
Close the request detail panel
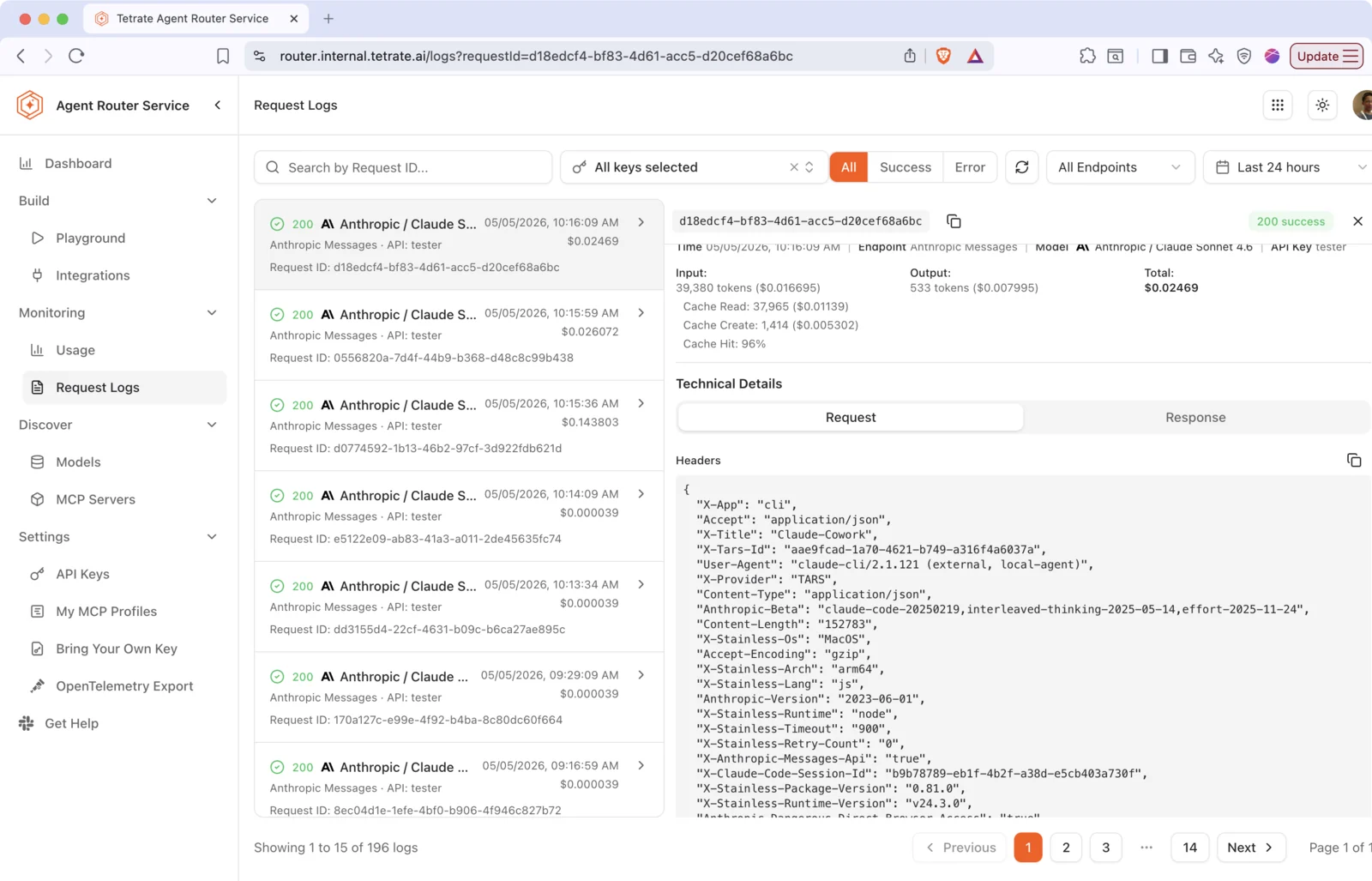pyautogui.click(x=1357, y=221)
